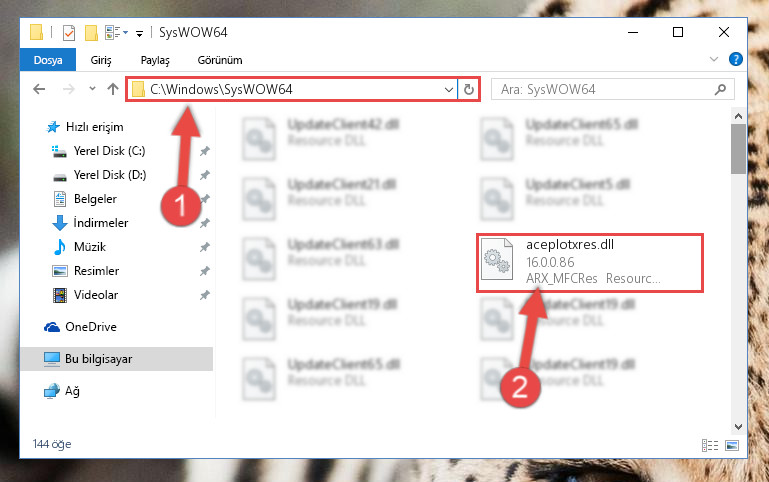Go up one folder level
Image resolution: width=769 pixels, height=482 pixels.
(113, 89)
